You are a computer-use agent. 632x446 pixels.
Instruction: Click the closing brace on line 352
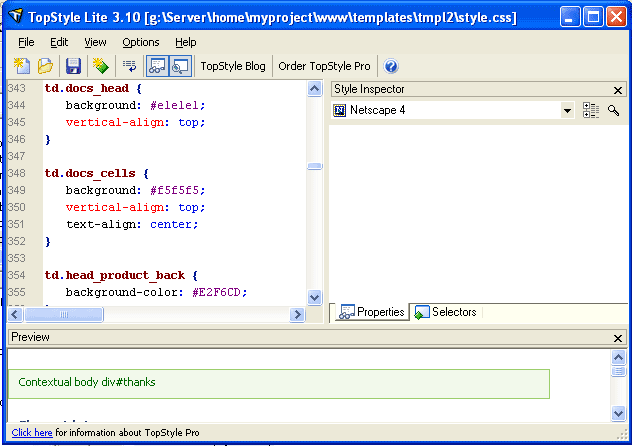(48, 241)
